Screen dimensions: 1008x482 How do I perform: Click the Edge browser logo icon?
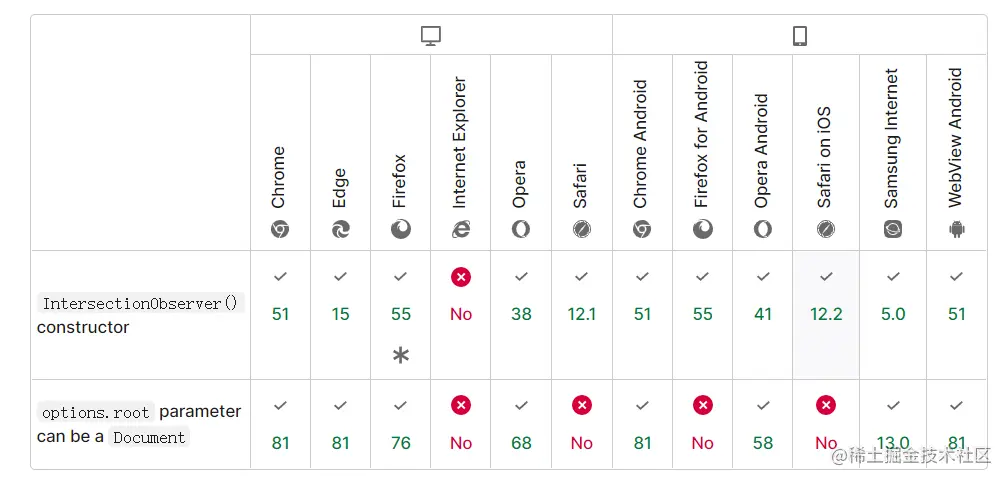coord(341,229)
